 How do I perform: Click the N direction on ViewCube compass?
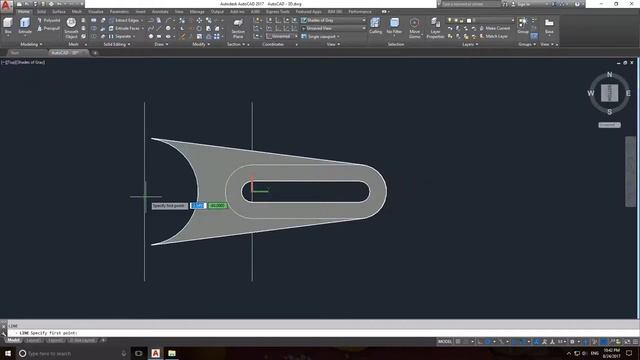coord(609,75)
